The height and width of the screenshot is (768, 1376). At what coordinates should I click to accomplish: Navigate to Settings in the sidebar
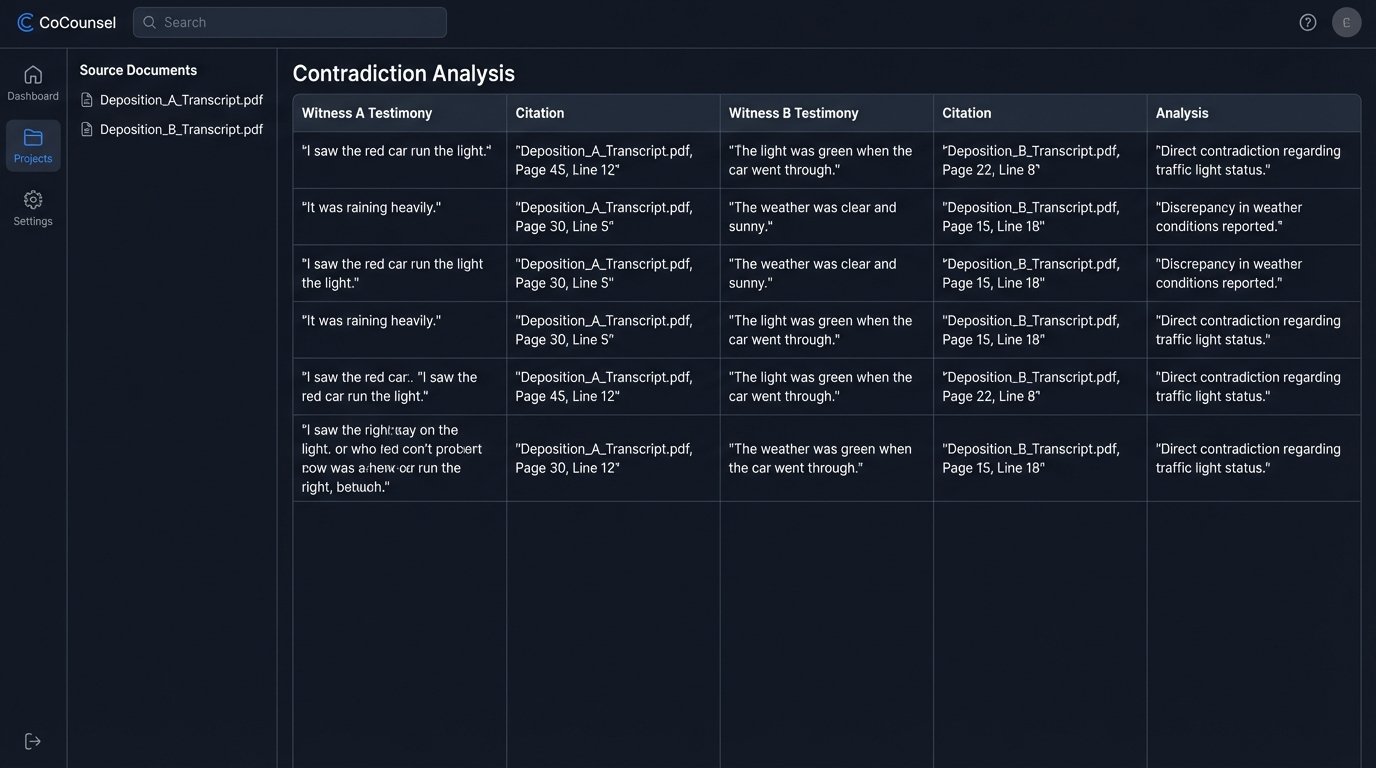pos(33,210)
